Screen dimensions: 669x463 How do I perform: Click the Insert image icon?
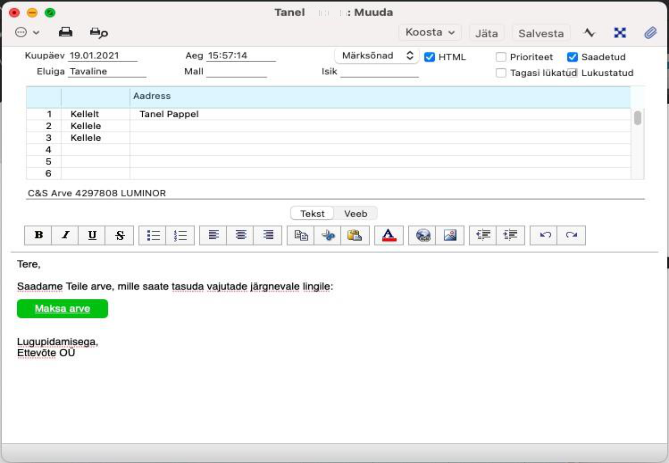450,235
